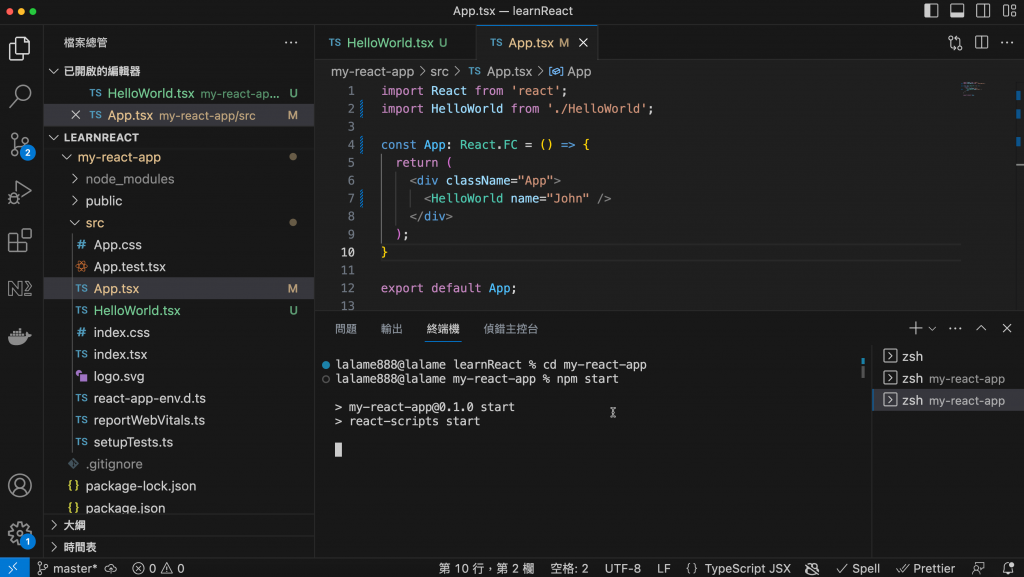Open terminal launch profile dropdown arrow
This screenshot has height=577, width=1024.
pyautogui.click(x=932, y=329)
